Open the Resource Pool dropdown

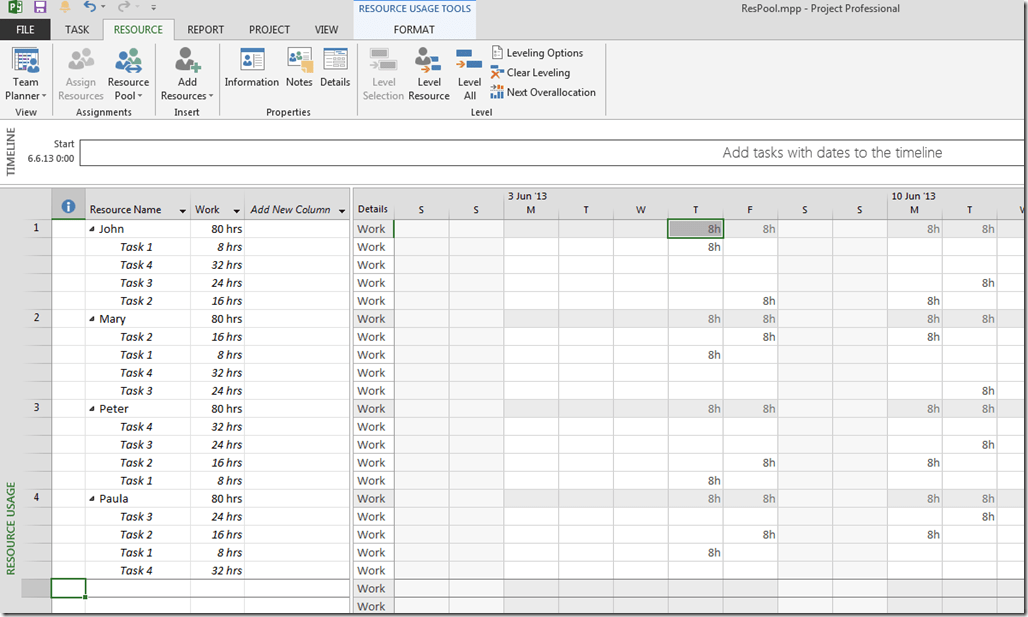click(x=128, y=89)
